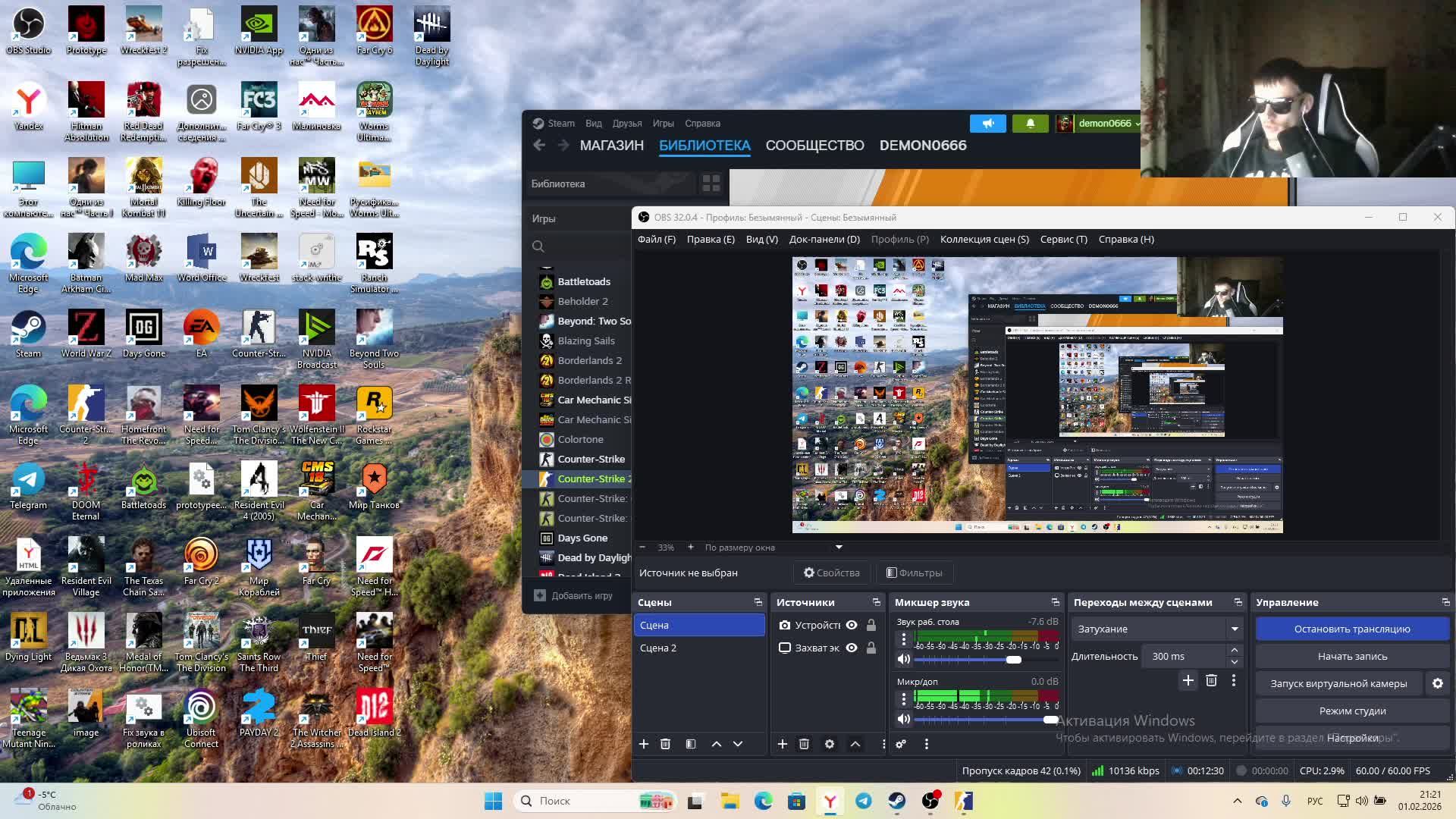The width and height of the screenshot is (1456, 819).
Task: Click Steam announcements megaphone icon
Action: [987, 124]
